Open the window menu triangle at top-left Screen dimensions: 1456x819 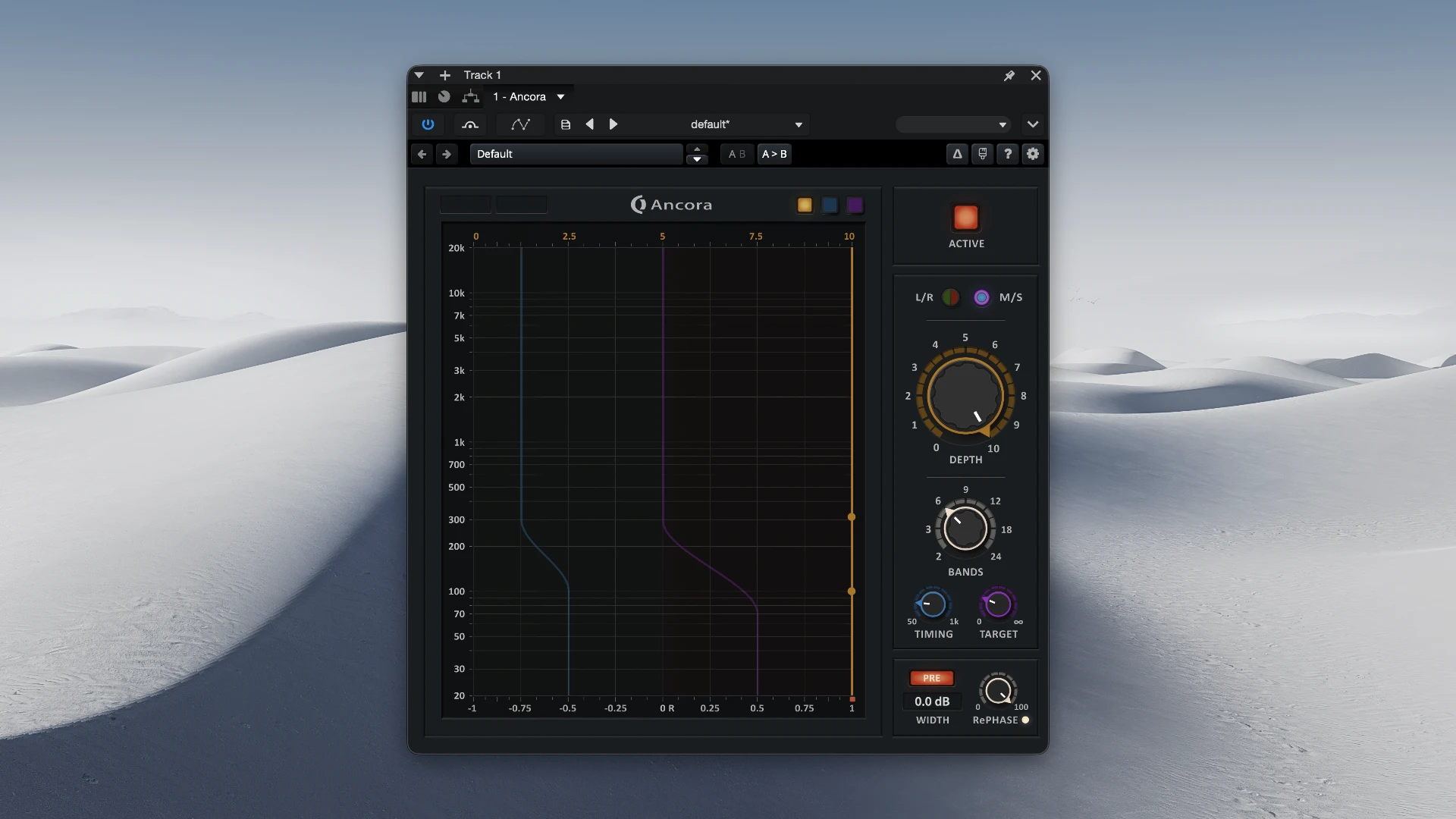419,75
